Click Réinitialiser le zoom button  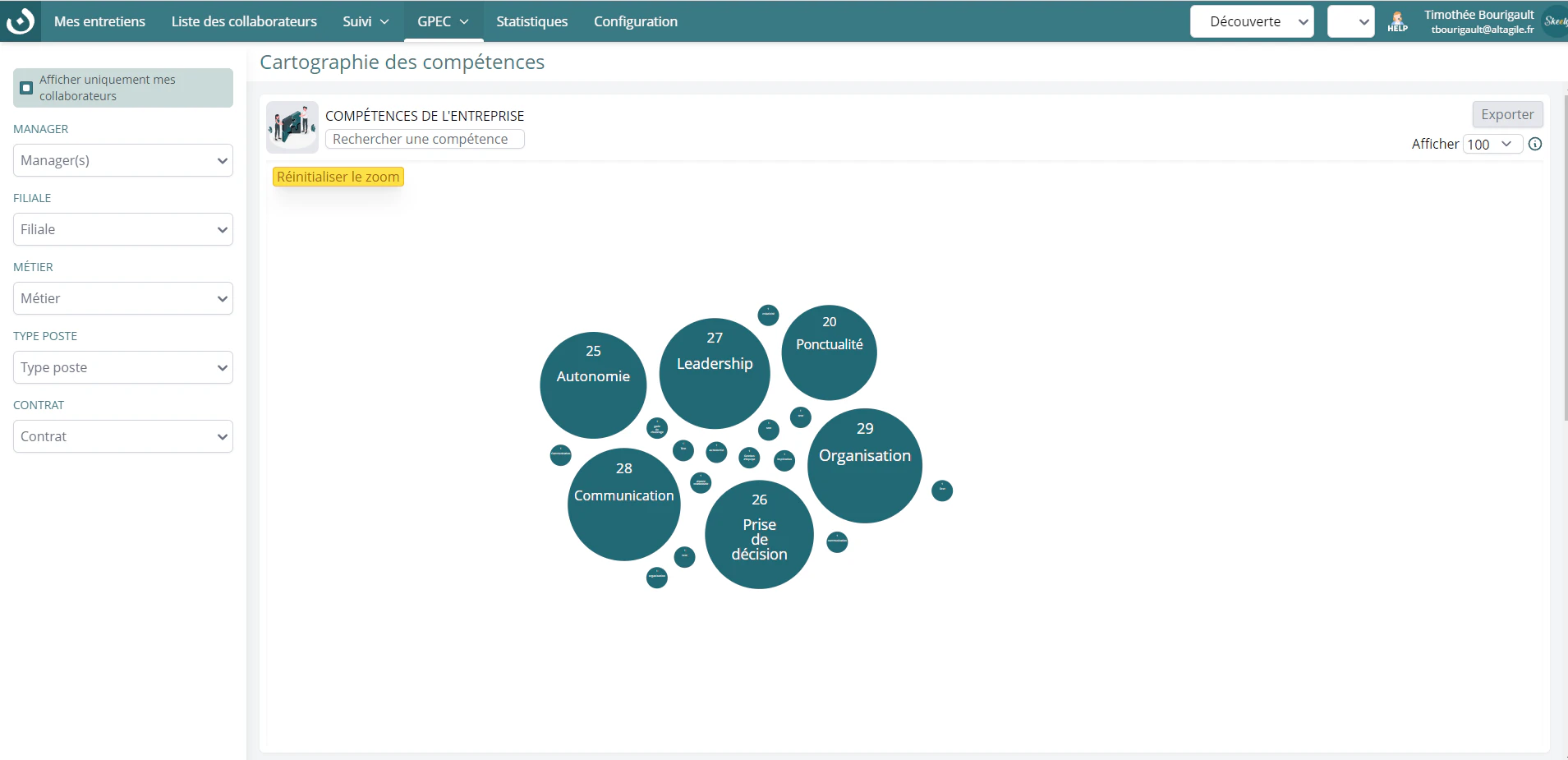338,177
